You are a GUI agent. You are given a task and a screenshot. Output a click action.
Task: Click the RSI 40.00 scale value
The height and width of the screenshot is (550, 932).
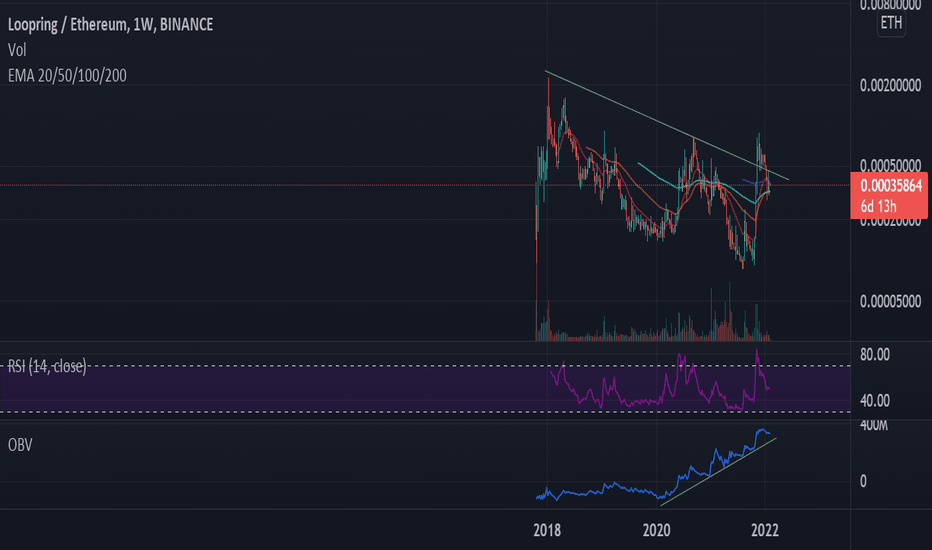874,401
